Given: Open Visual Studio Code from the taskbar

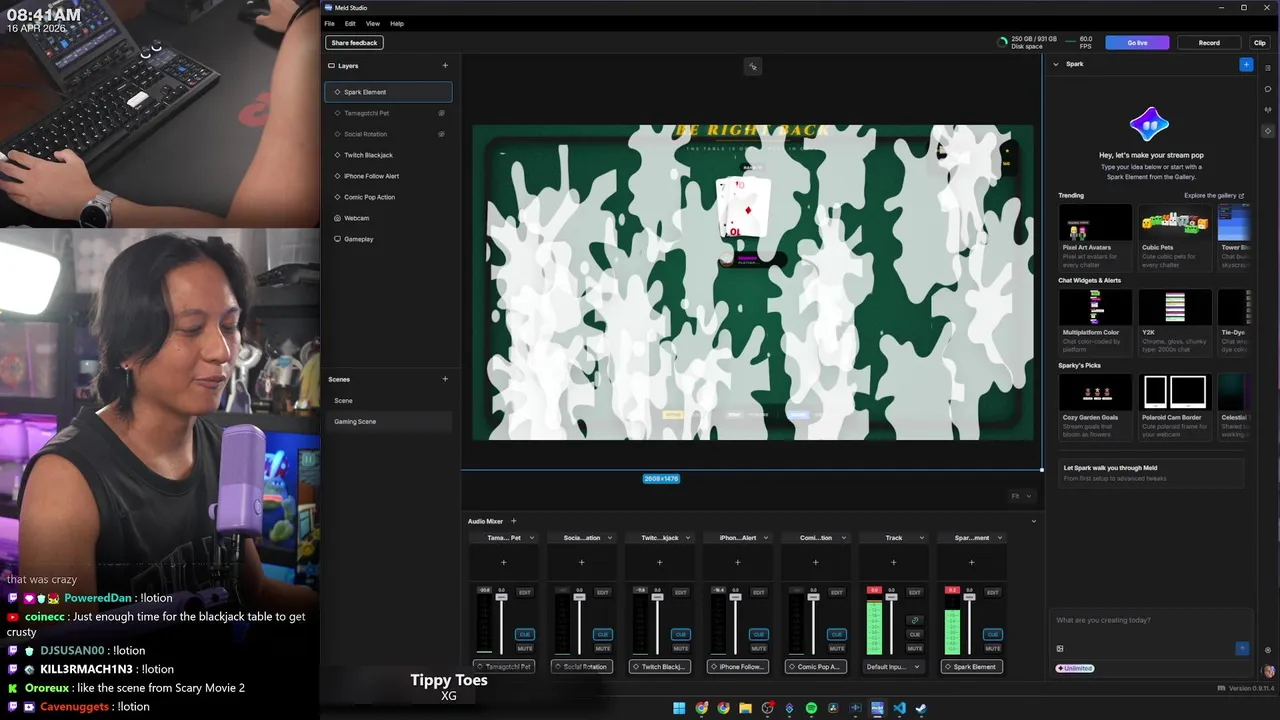Looking at the screenshot, I should 899,708.
